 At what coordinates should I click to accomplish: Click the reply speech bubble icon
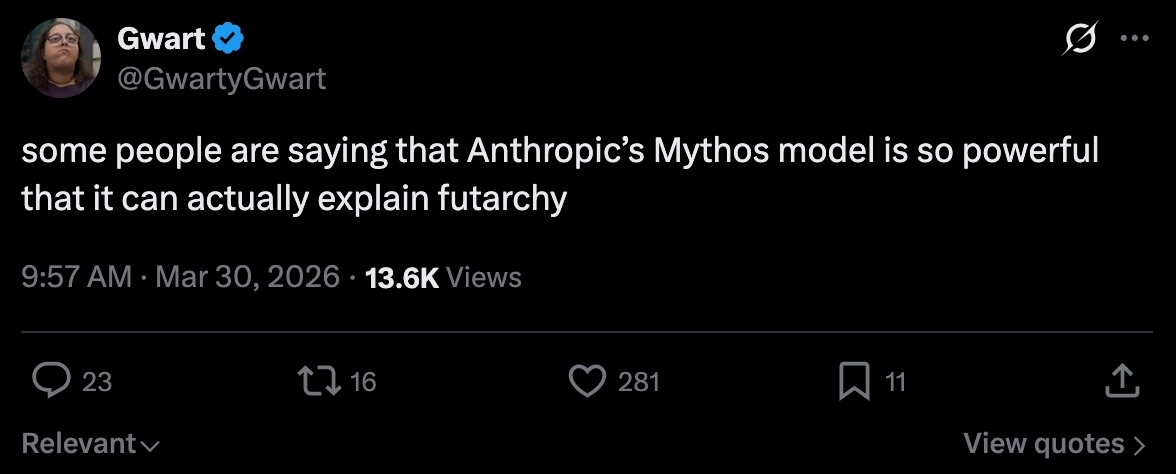49,380
